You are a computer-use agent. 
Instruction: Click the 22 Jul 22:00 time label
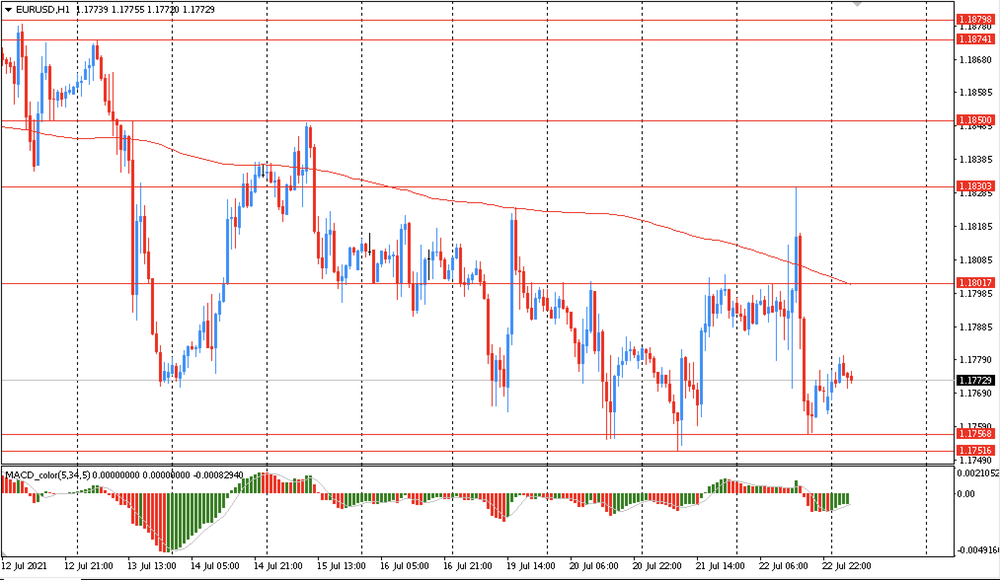pyautogui.click(x=846, y=566)
